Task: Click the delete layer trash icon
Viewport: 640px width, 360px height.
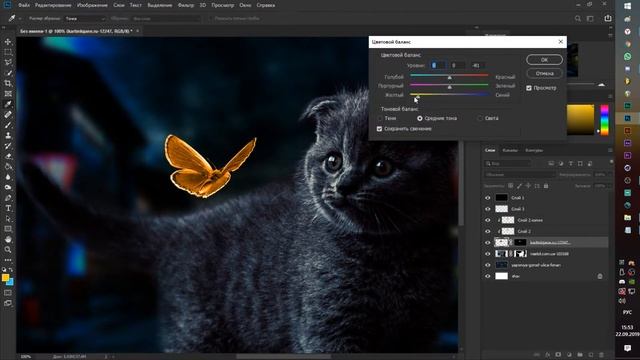Action: pos(601,355)
